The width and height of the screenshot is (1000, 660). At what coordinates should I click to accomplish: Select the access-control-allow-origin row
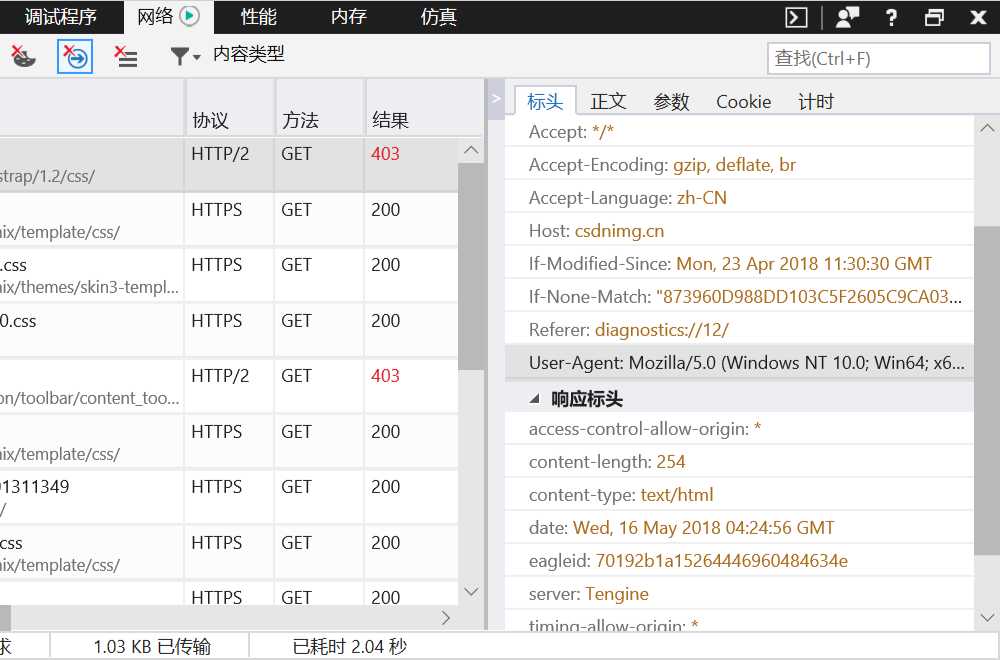(x=739, y=429)
